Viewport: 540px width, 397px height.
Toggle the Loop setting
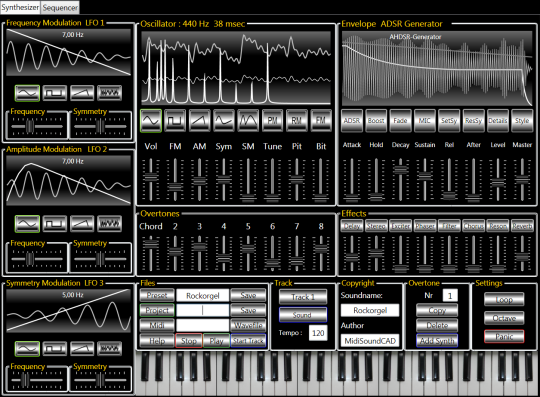504,300
